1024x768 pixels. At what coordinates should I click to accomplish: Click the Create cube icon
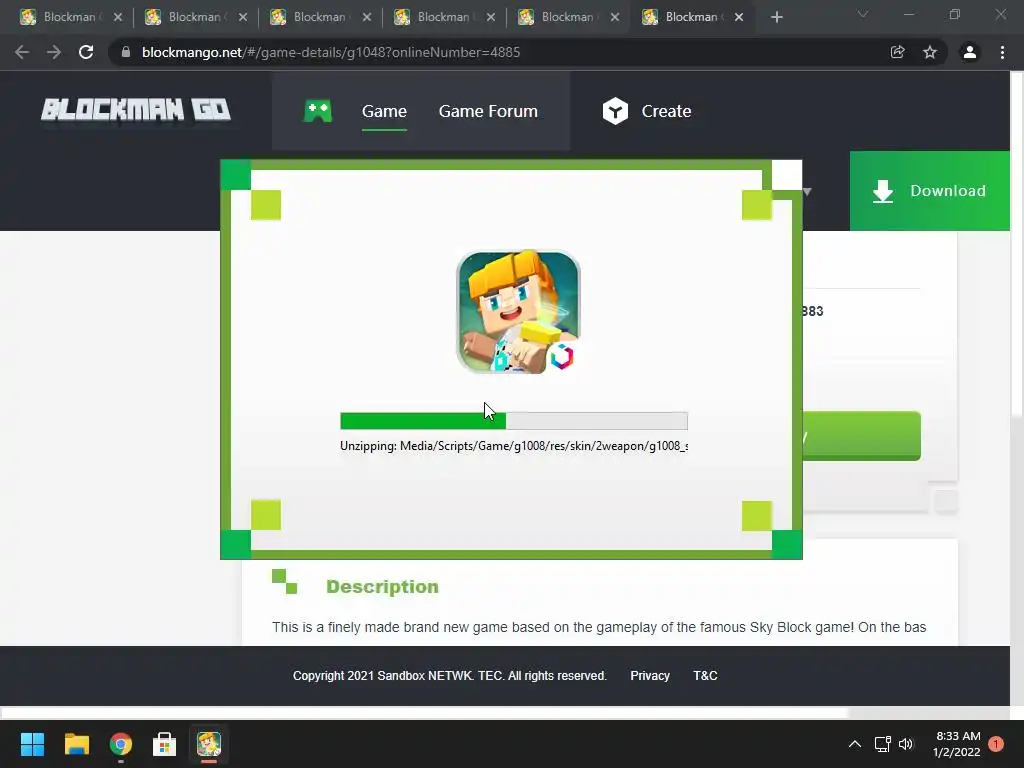[615, 111]
